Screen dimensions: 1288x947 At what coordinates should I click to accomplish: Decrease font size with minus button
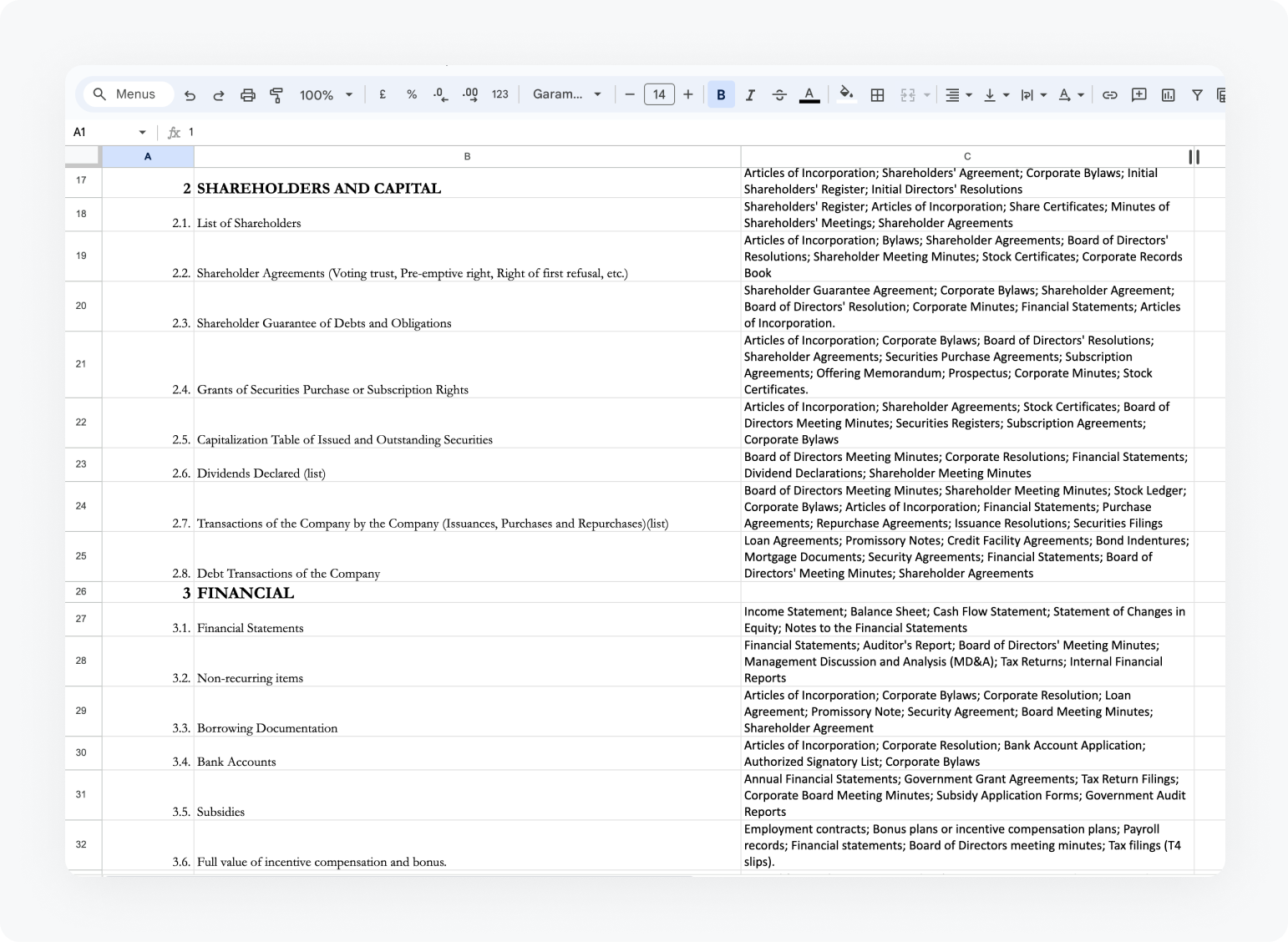630,94
